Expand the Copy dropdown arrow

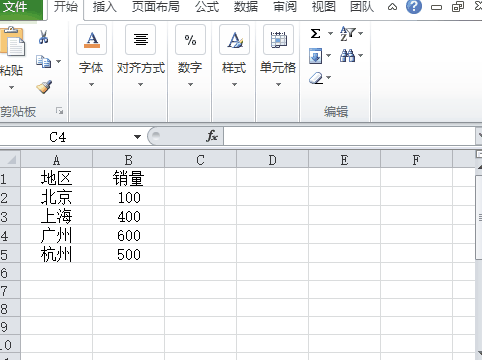(x=59, y=61)
